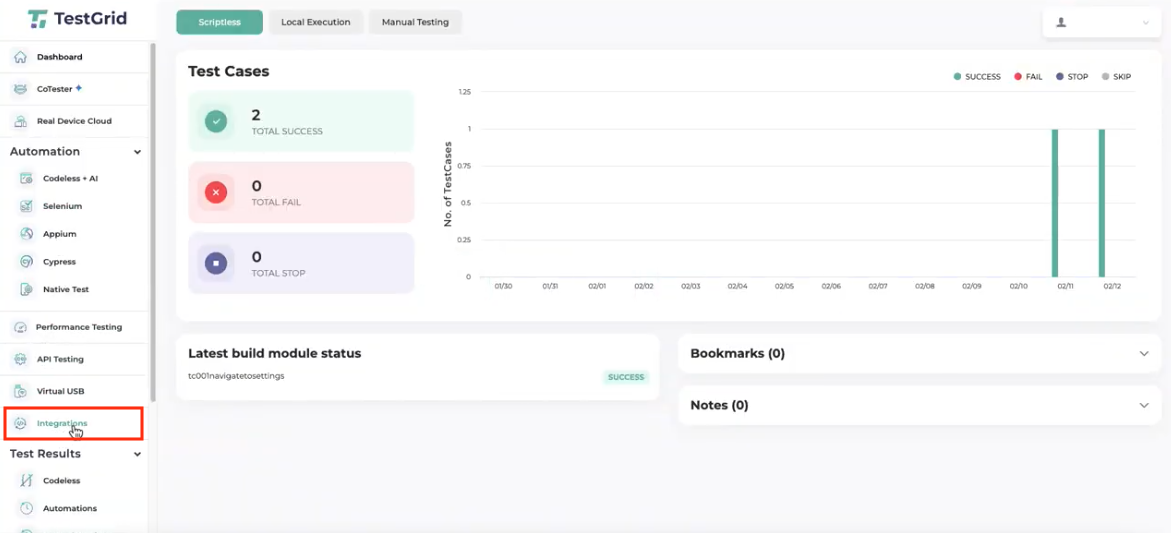Click the SUCCESS status badge
The width and height of the screenshot is (1171, 533).
[626, 377]
